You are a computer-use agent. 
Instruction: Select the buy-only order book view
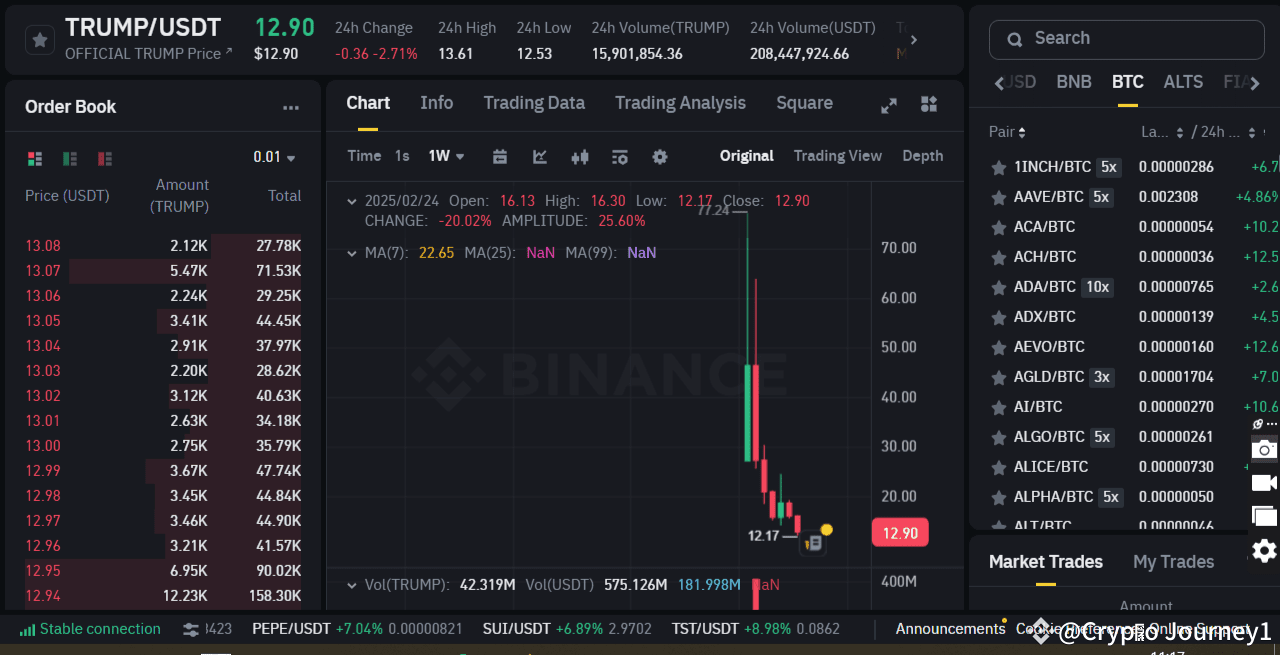(69, 158)
